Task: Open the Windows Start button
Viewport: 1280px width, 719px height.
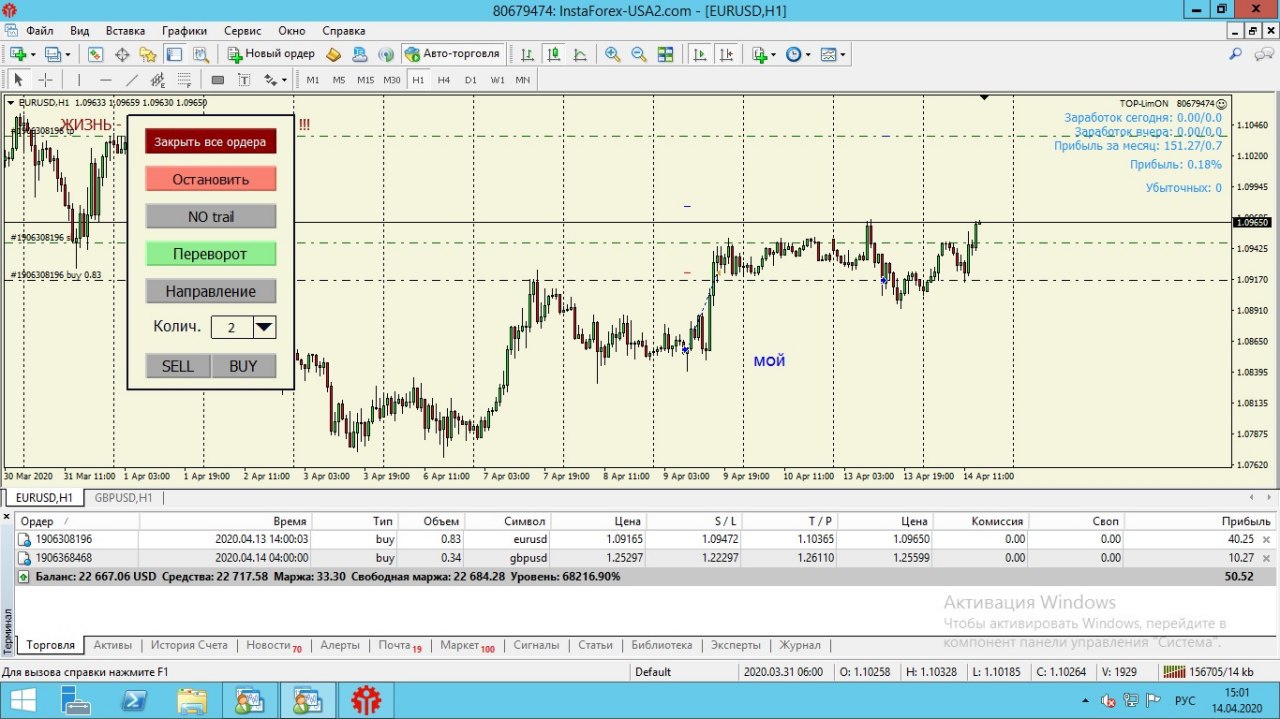Action: [x=22, y=701]
